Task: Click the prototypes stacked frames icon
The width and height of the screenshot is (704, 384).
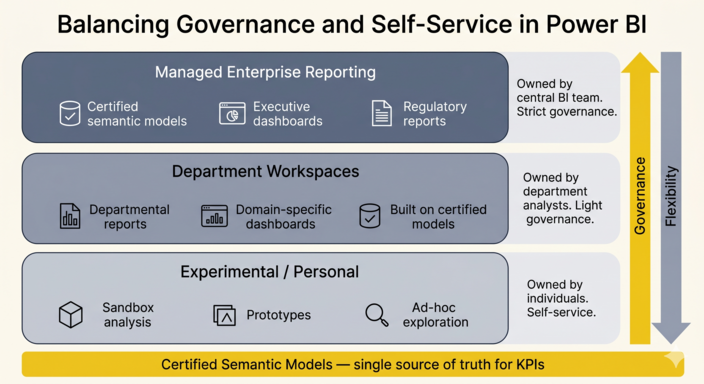Action: pos(224,315)
